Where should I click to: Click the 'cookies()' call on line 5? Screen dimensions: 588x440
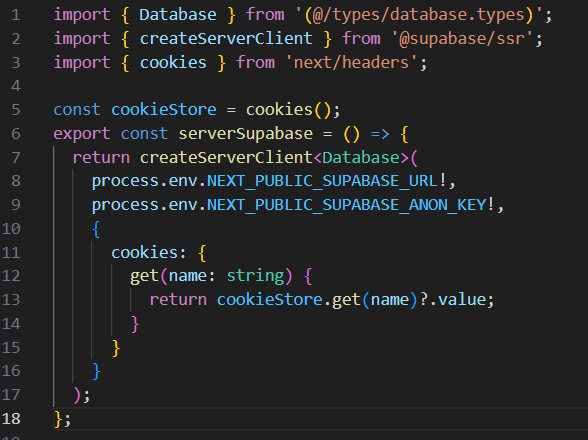(x=288, y=110)
